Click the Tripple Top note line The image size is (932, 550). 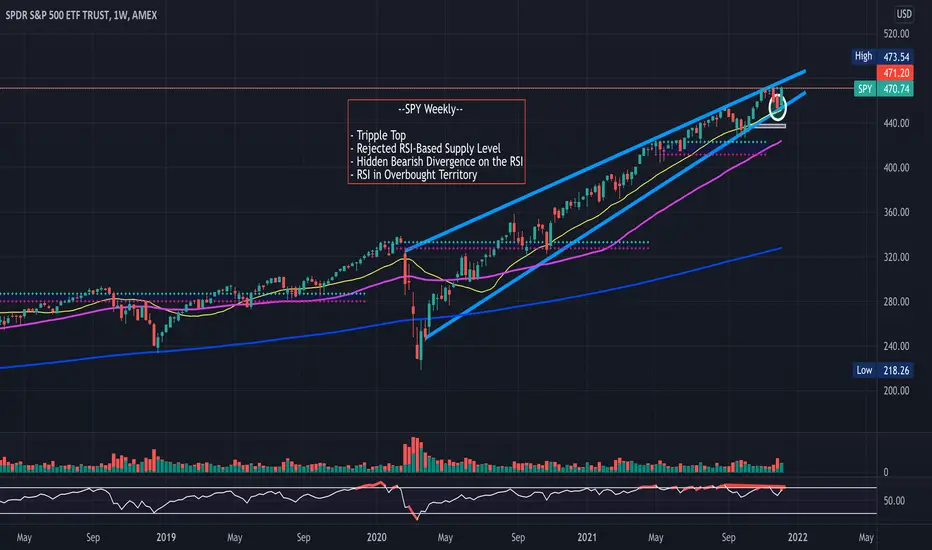tap(378, 135)
